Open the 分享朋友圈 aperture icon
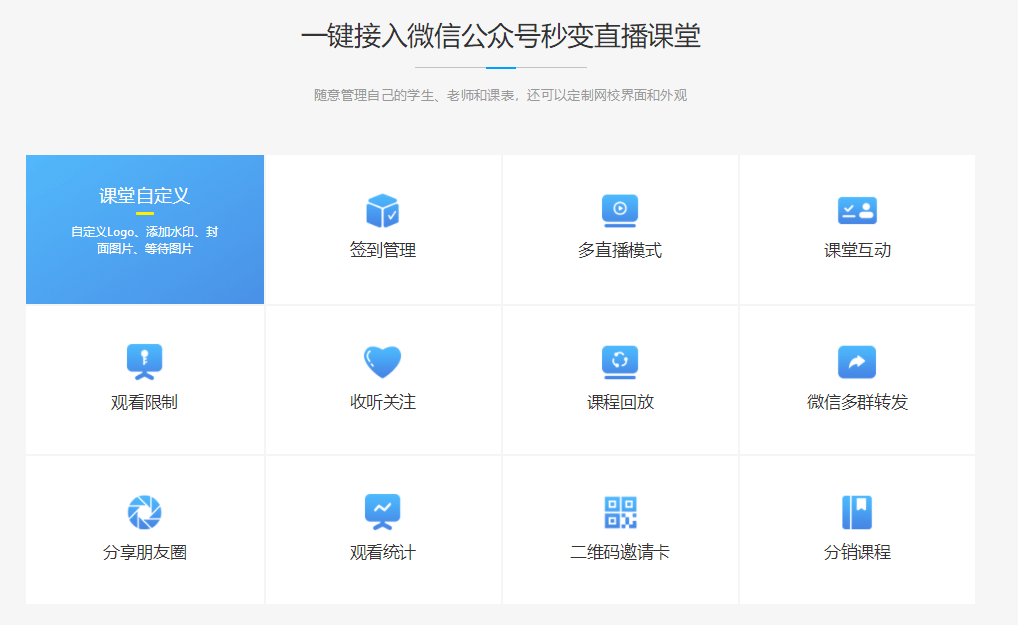The width and height of the screenshot is (1018, 625). 144,511
